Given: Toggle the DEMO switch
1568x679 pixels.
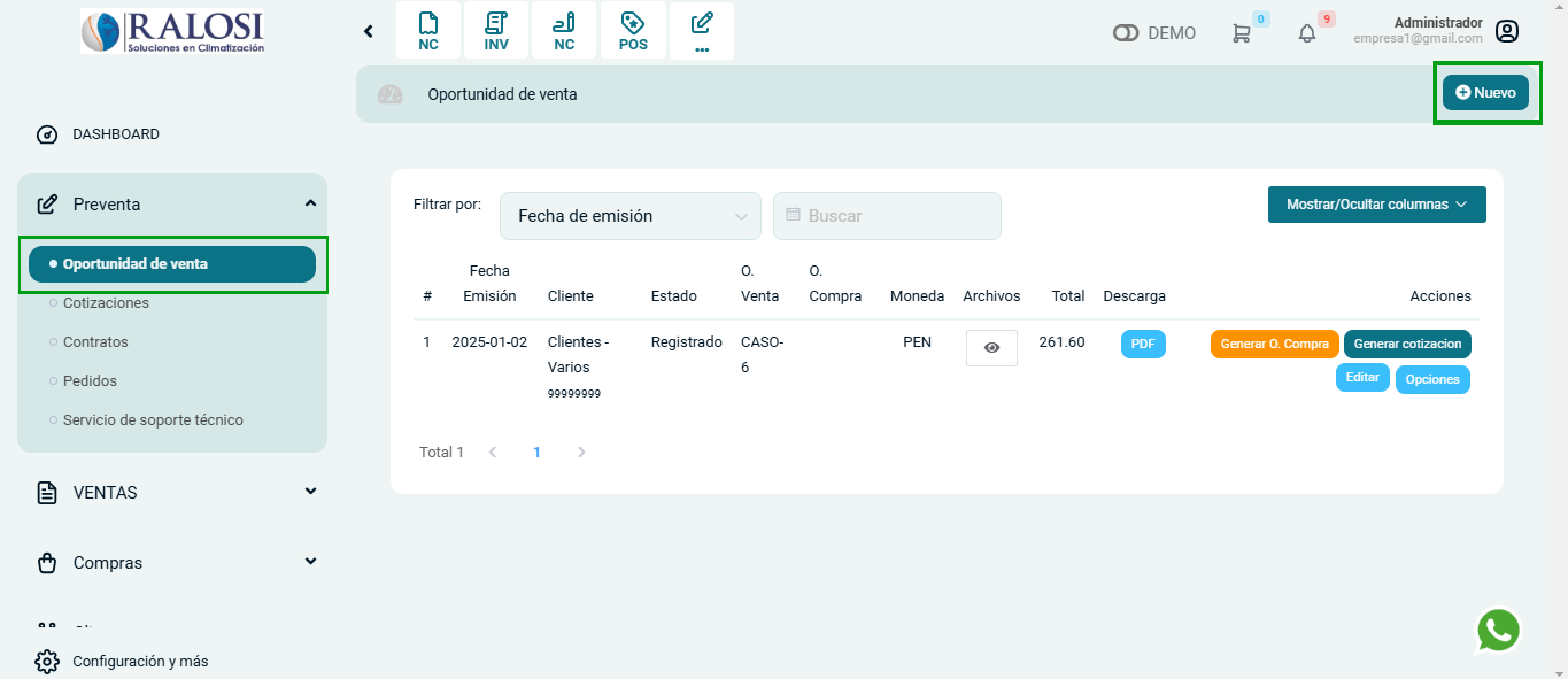Looking at the screenshot, I should pos(1125,33).
